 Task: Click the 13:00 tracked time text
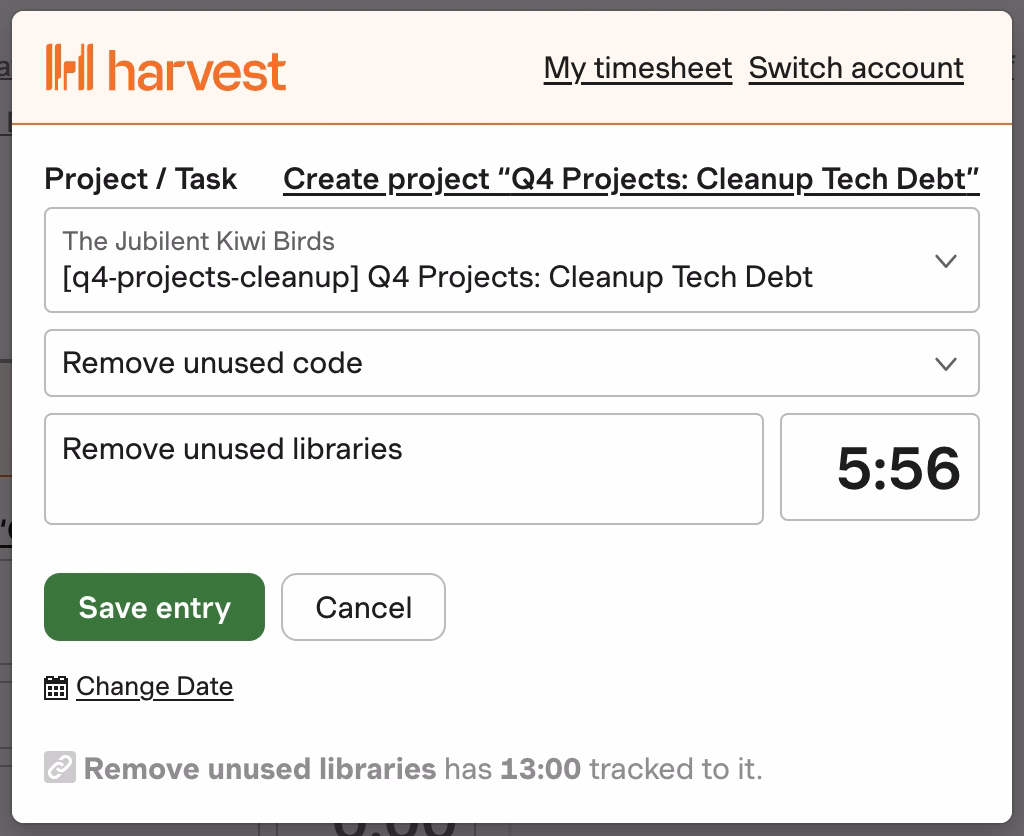(x=540, y=769)
